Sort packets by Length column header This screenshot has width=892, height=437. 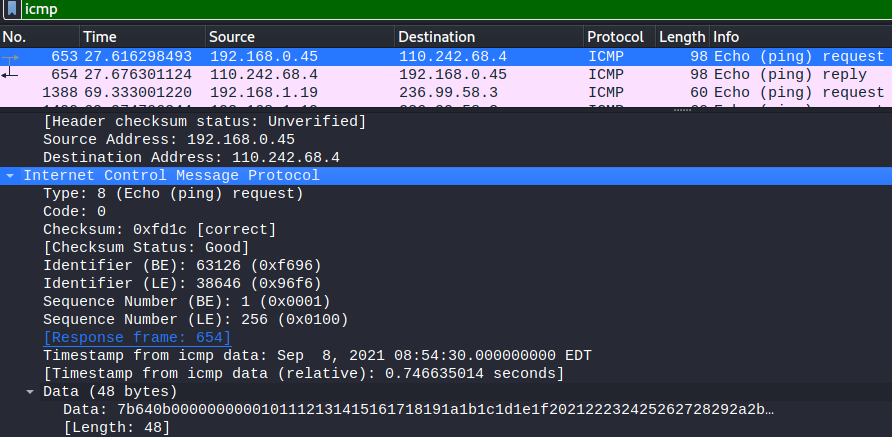click(x=682, y=37)
